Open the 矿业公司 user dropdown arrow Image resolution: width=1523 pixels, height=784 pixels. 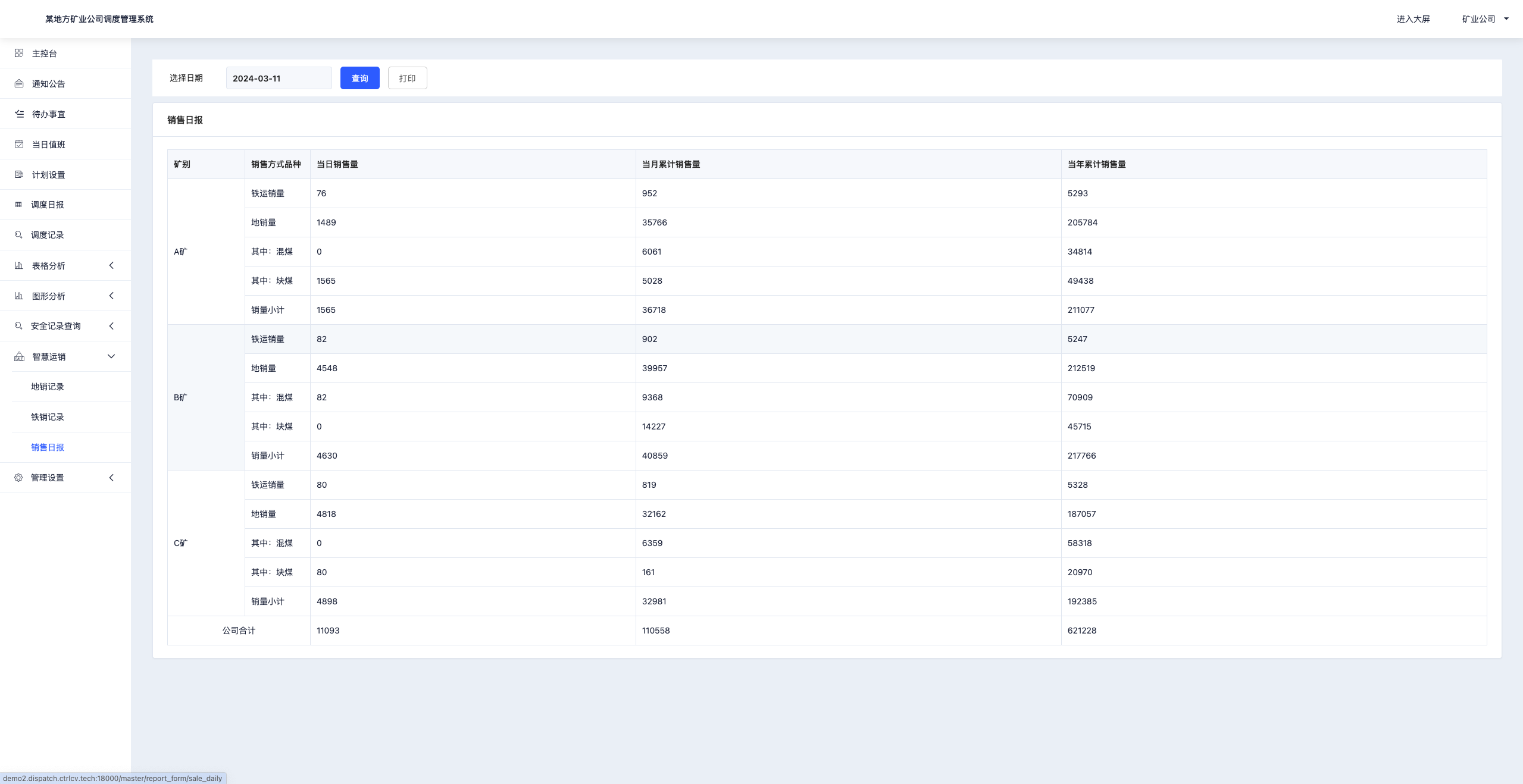(x=1506, y=19)
